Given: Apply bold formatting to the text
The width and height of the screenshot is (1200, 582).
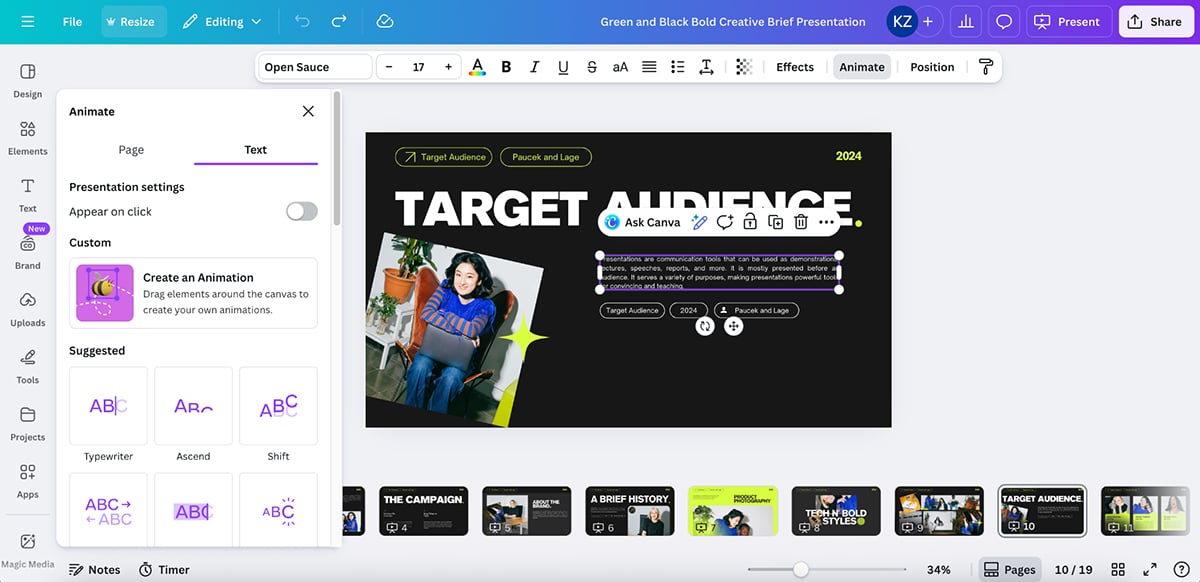Looking at the screenshot, I should tap(505, 67).
